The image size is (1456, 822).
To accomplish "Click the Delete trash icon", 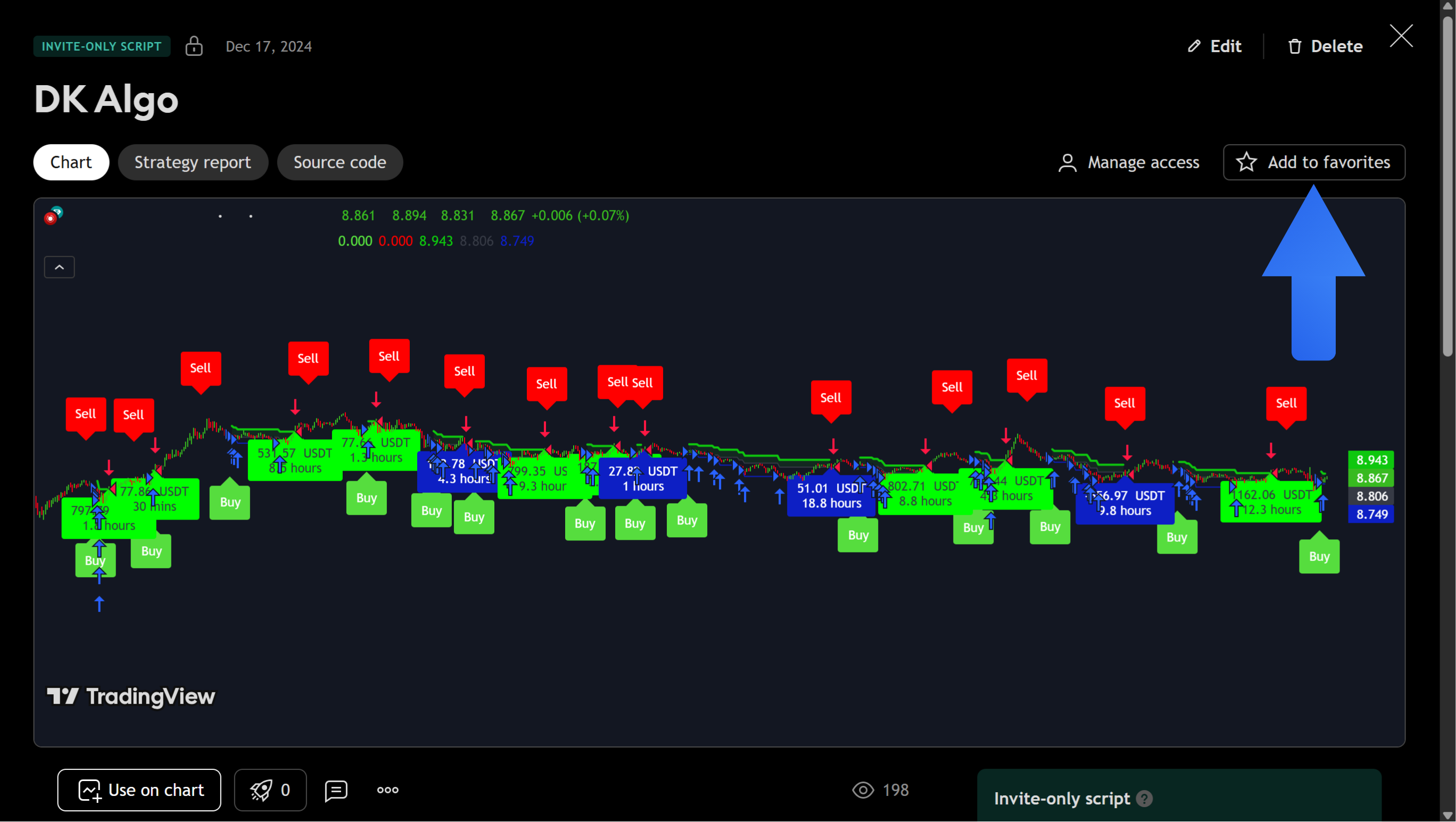I will 1294,46.
